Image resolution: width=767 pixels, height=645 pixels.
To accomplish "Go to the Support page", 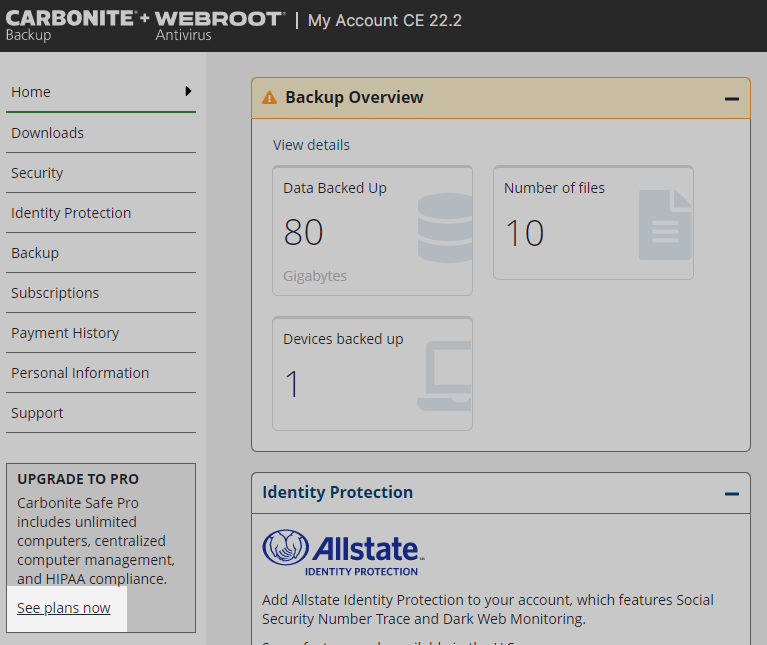I will coord(37,413).
